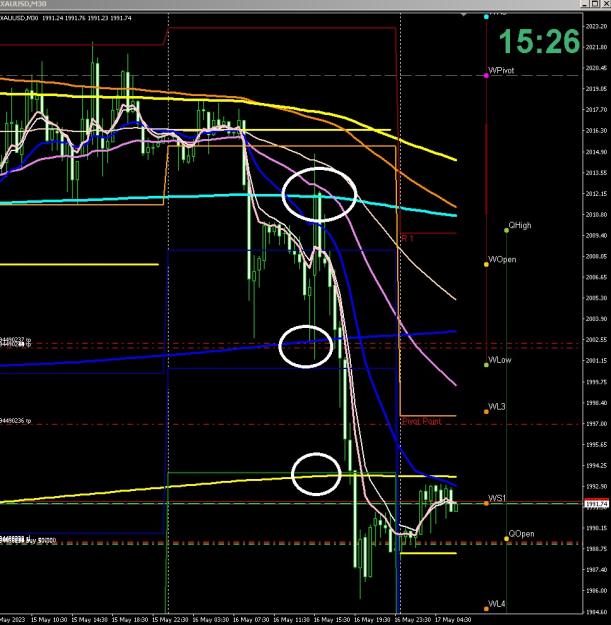Click the 2020.45 price scale label
This screenshot has height=625, width=611.
pos(596,68)
